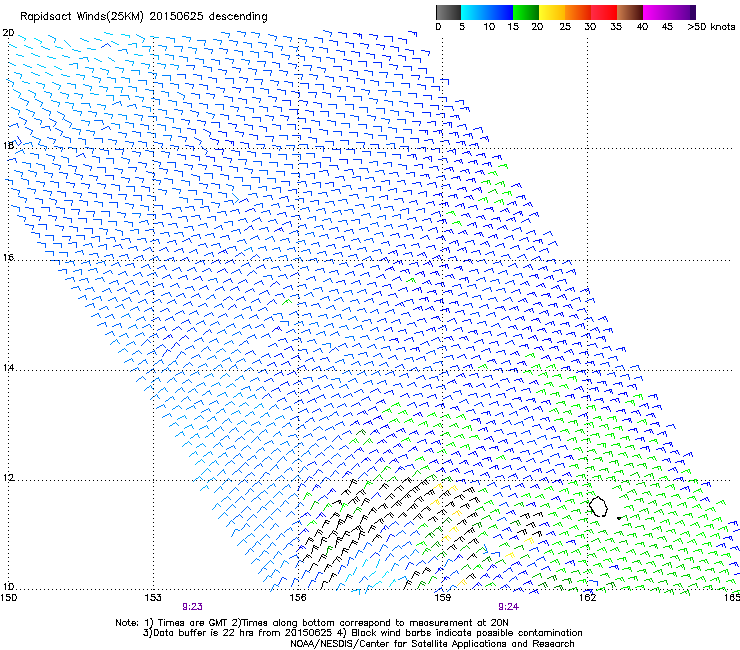Click the latitude label '10' on left axis
Image resolution: width=740 pixels, height=650 pixels.
click(8, 587)
